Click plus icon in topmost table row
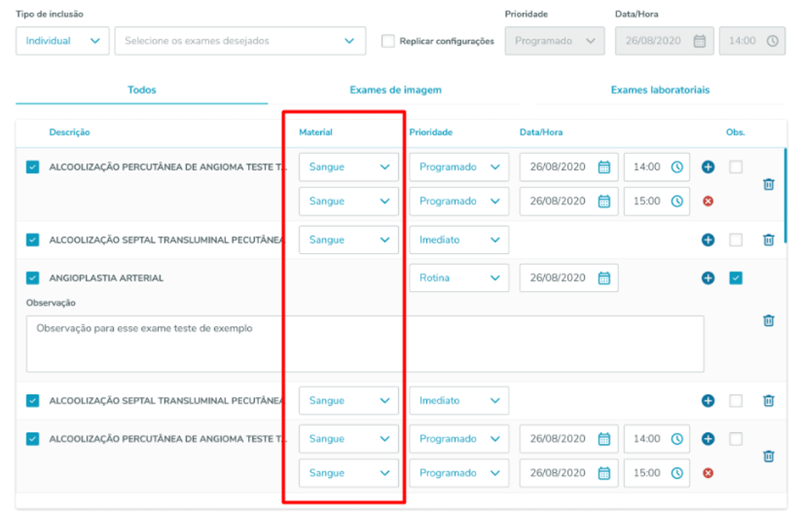800x517 pixels. [x=708, y=167]
